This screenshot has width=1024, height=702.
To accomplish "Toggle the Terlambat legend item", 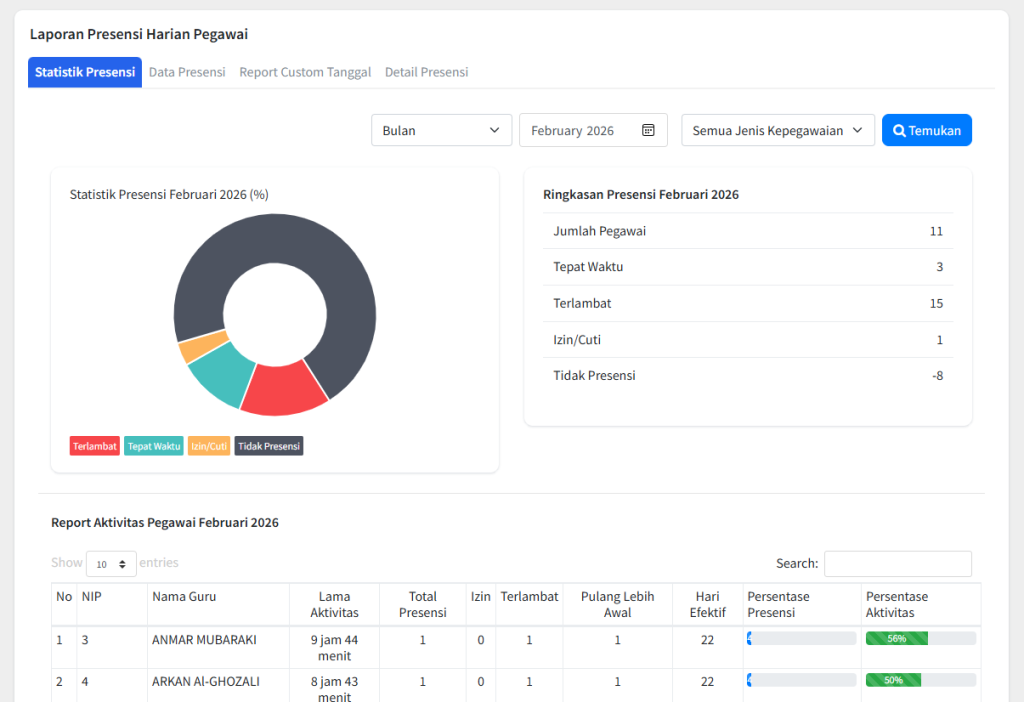I will click(95, 446).
